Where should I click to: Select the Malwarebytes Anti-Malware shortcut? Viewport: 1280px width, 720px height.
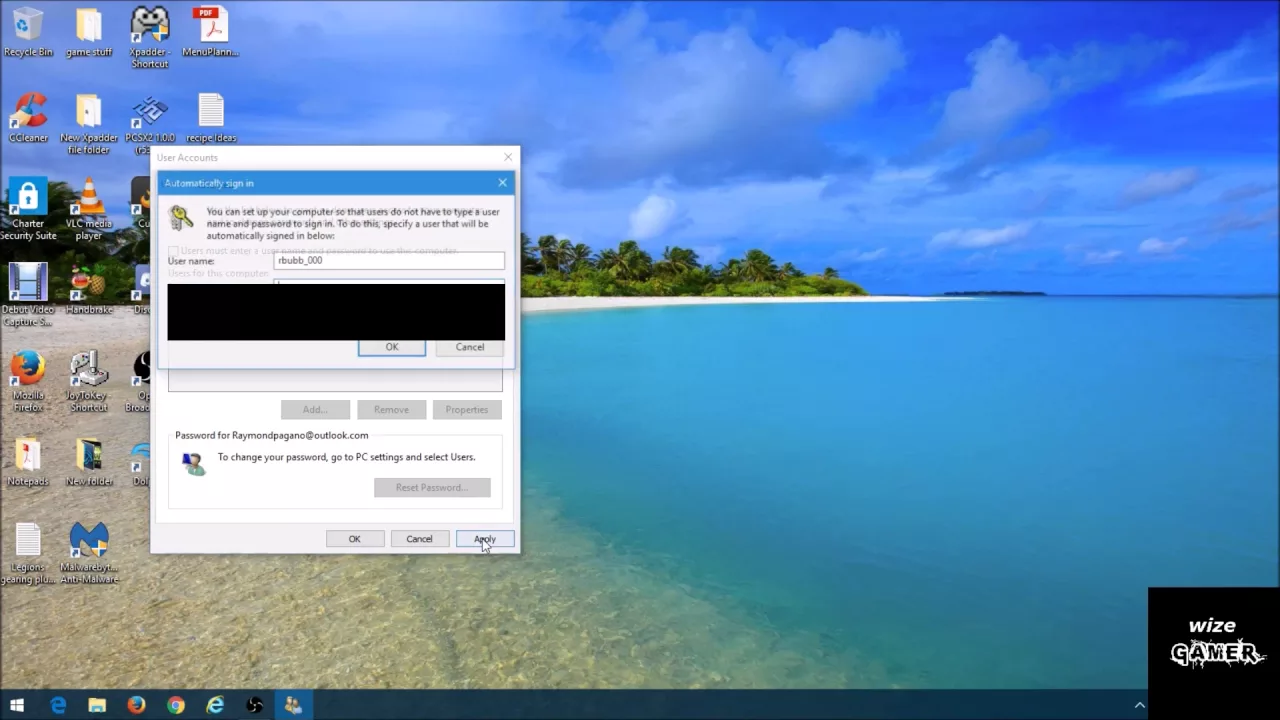click(x=88, y=554)
